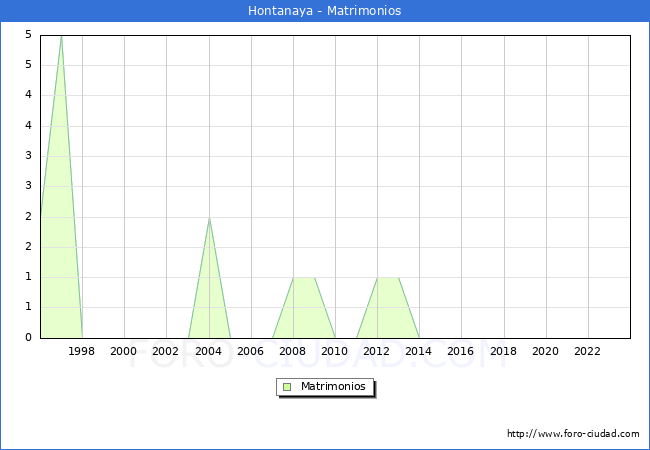Click the chart title Hontanaya - Matrimonios
Image resolution: width=650 pixels, height=450 pixels.
[x=325, y=10]
